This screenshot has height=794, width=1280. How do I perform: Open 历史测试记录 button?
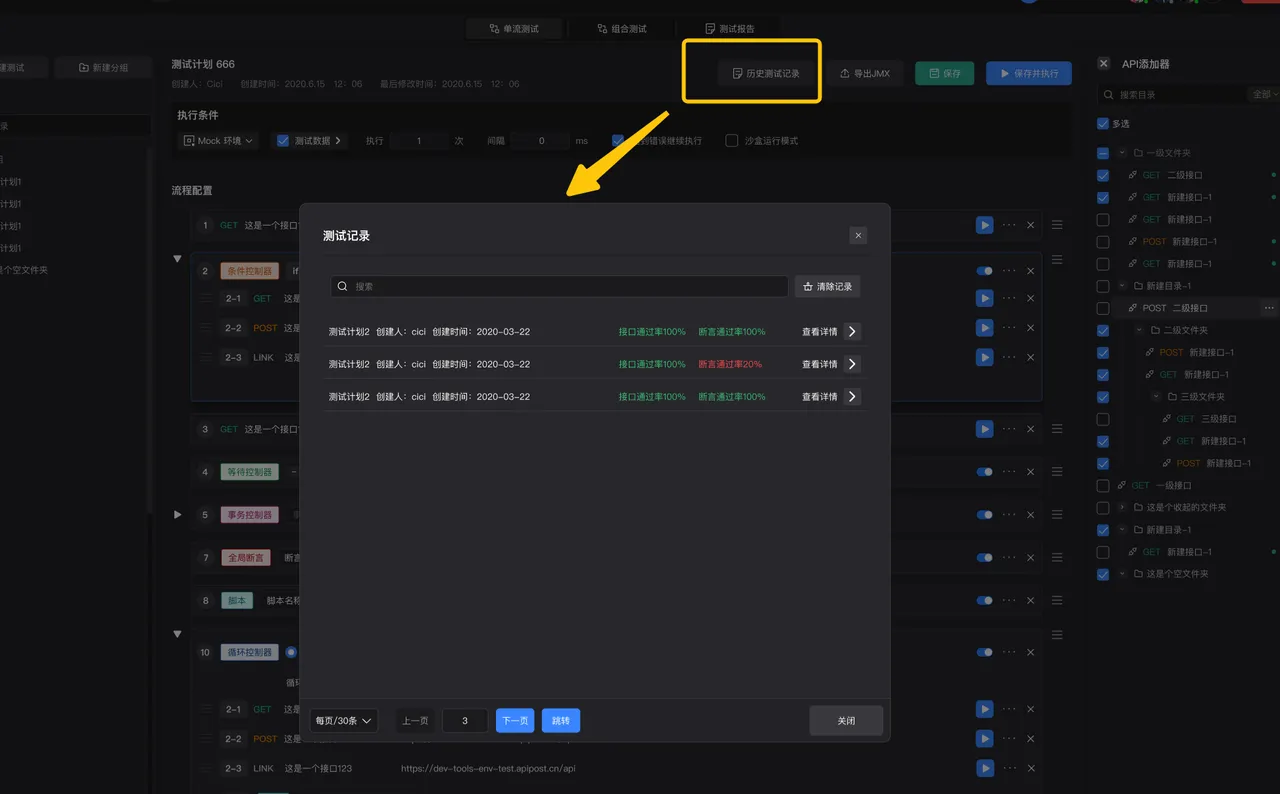pyautogui.click(x=766, y=73)
